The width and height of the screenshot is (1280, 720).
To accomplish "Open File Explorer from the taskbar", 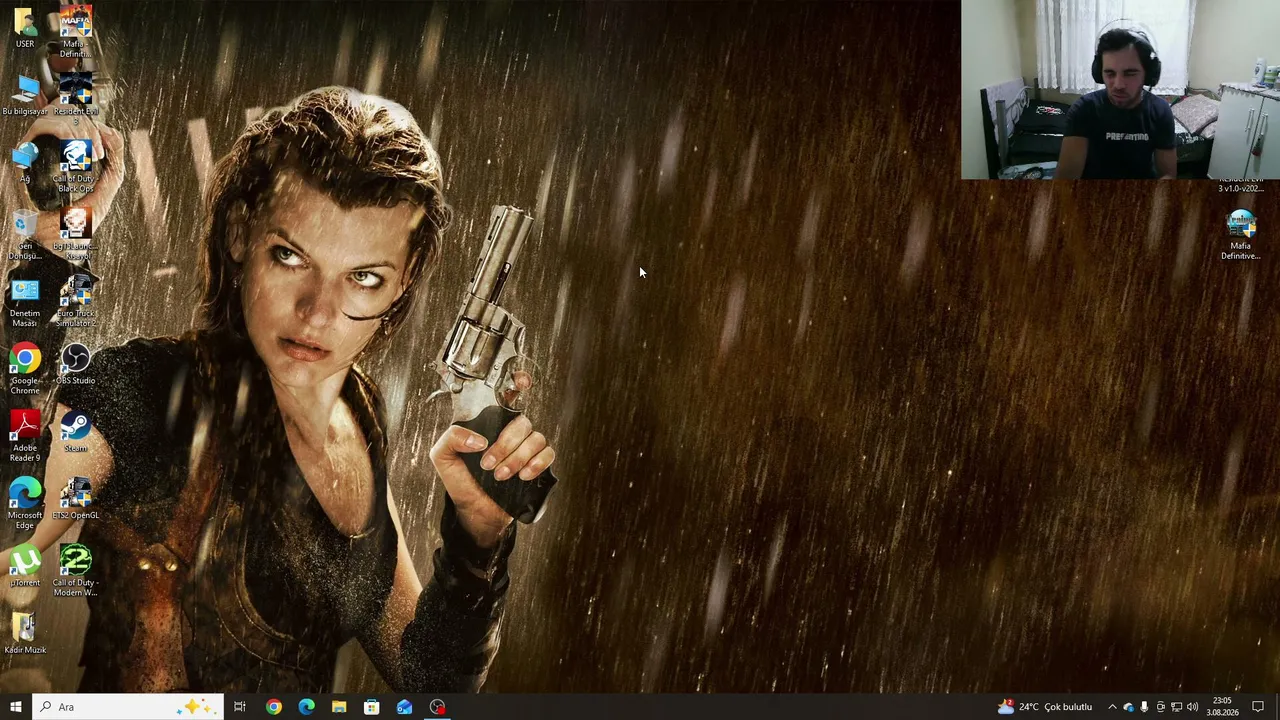I will (339, 707).
